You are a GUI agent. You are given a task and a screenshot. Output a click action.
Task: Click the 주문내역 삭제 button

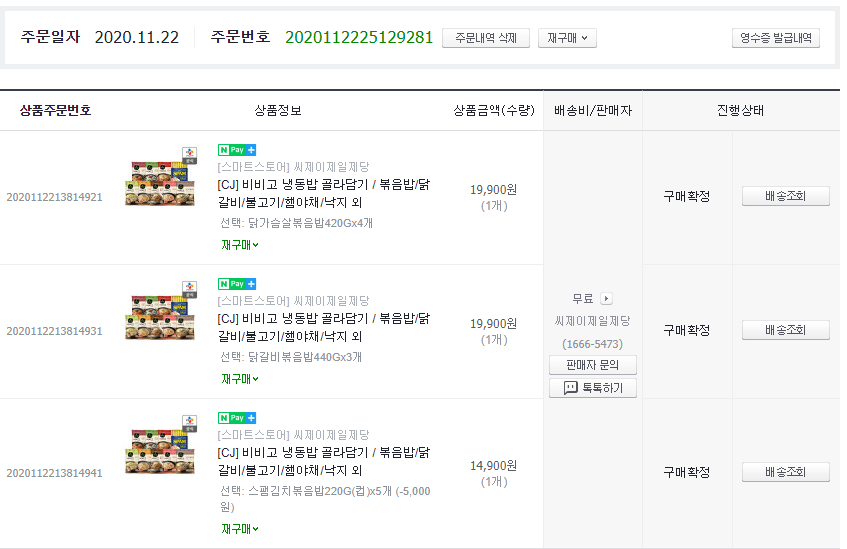coord(486,38)
